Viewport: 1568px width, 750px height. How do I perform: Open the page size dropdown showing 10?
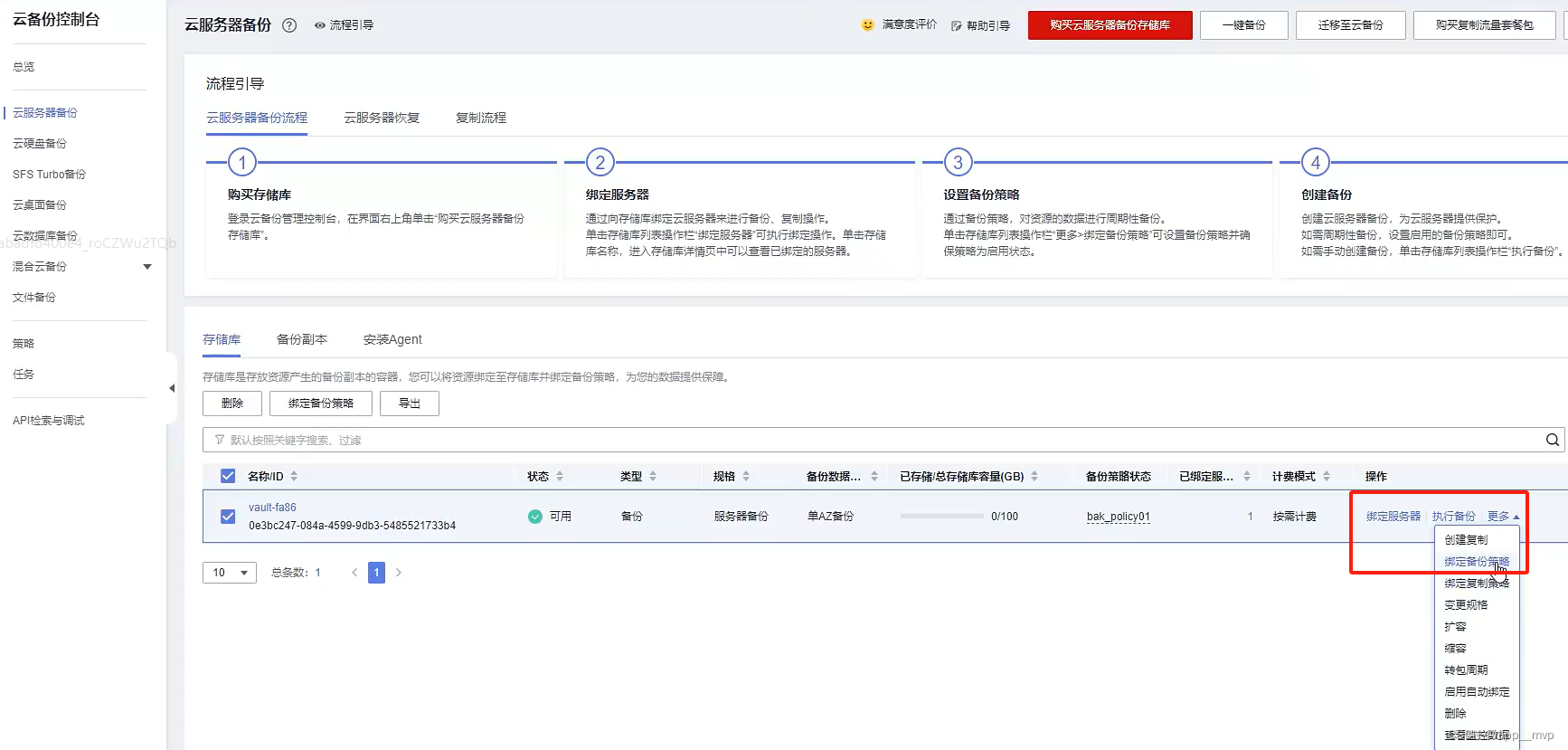(230, 573)
